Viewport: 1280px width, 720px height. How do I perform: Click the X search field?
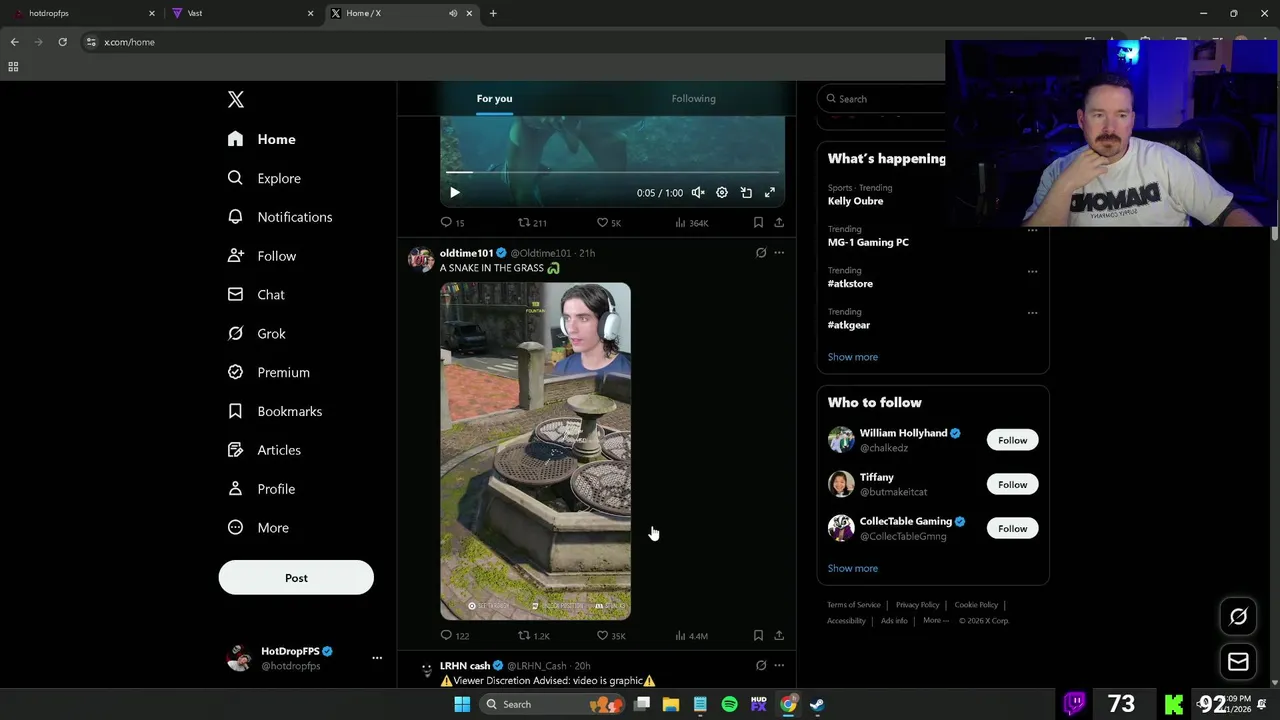pos(882,99)
